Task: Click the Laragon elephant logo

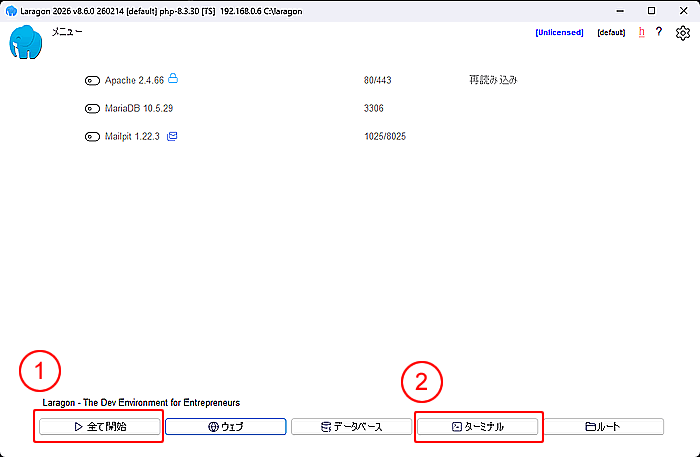Action: (x=27, y=44)
